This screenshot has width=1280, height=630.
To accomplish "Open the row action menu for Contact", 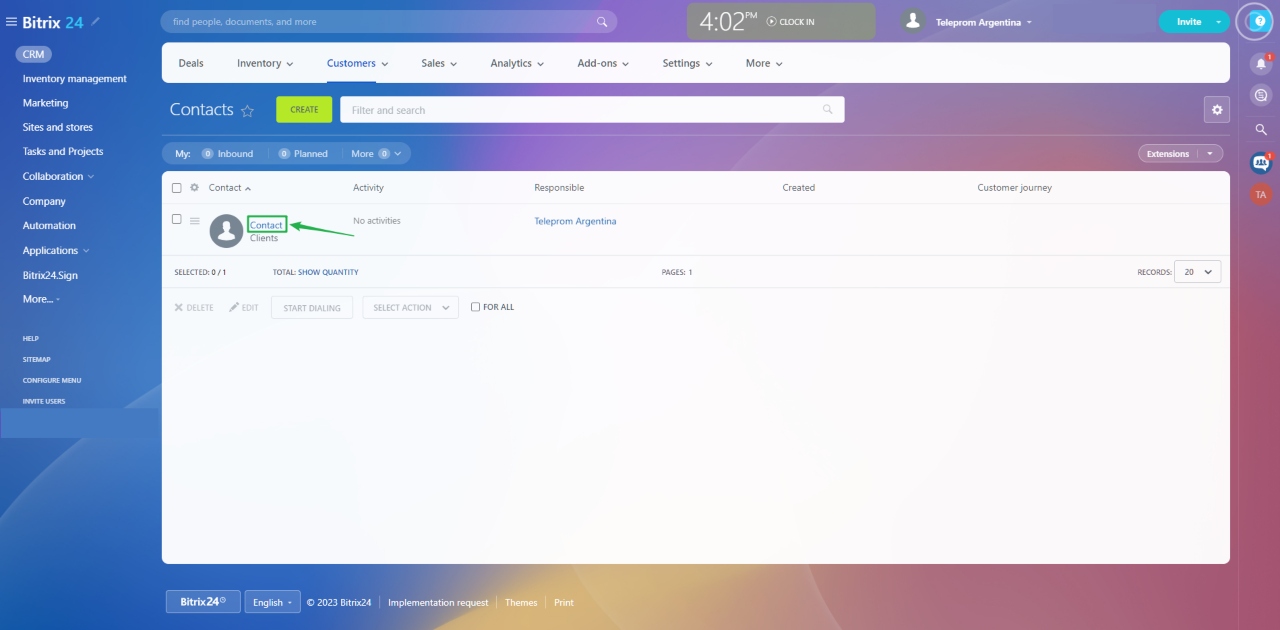I will pos(195,221).
